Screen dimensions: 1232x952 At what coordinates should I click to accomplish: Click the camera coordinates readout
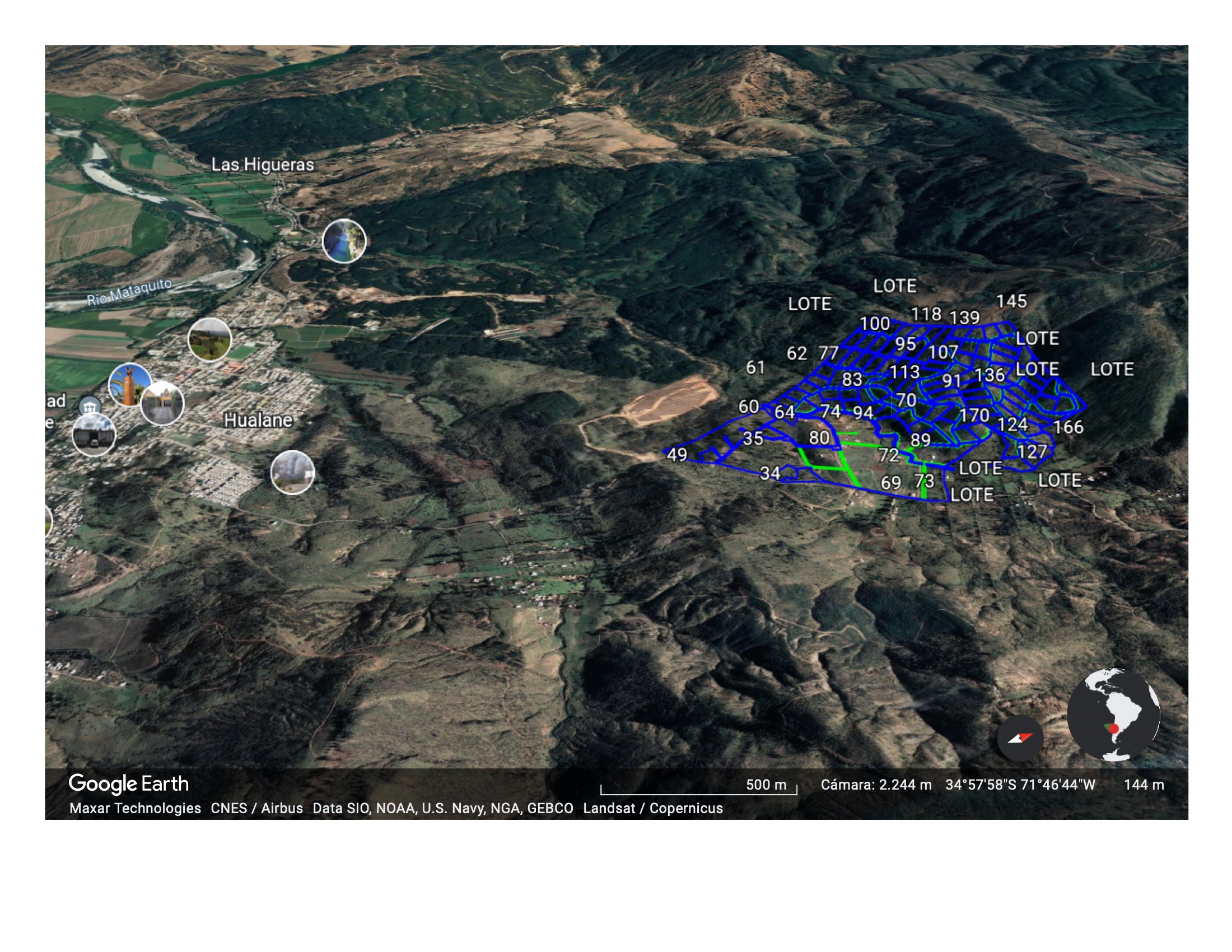1020,785
